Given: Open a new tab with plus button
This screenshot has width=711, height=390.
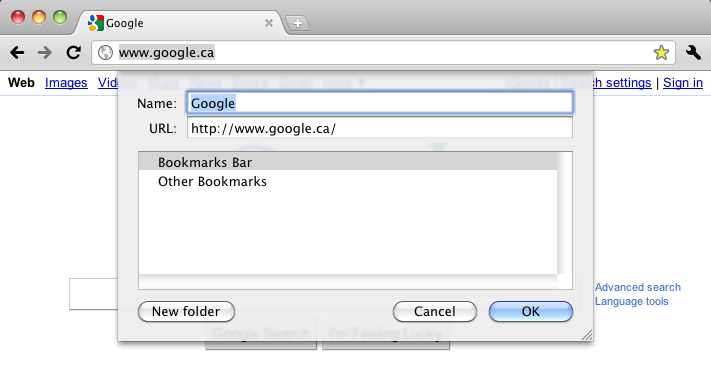Looking at the screenshot, I should point(297,23).
